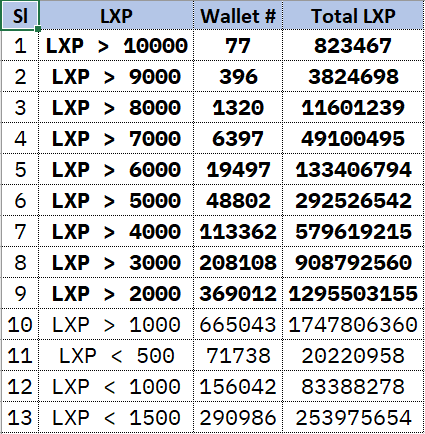Select the Sl header cell
The width and height of the screenshot is (425, 434).
20,15
